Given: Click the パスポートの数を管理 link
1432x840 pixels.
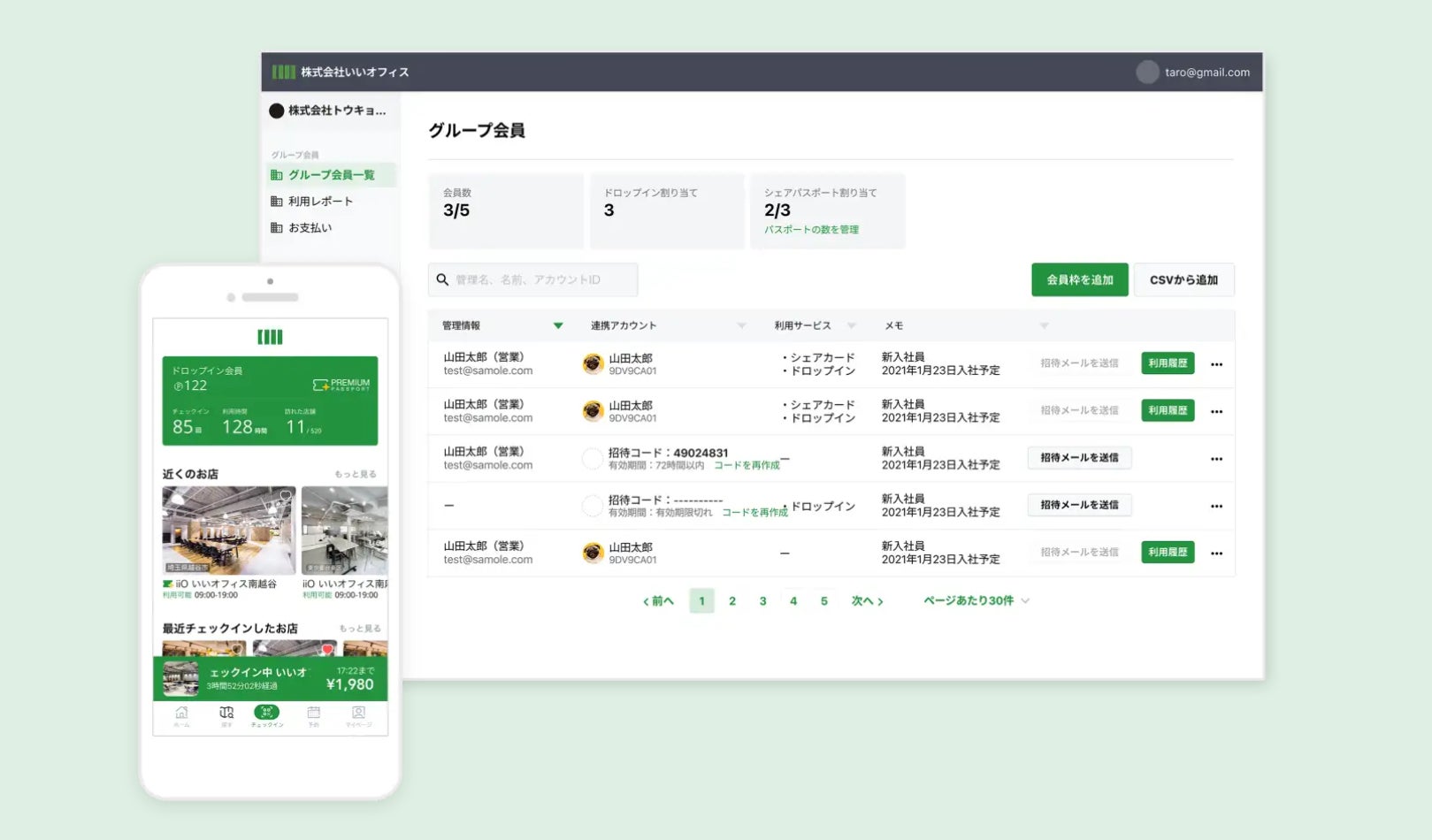Looking at the screenshot, I should (811, 230).
